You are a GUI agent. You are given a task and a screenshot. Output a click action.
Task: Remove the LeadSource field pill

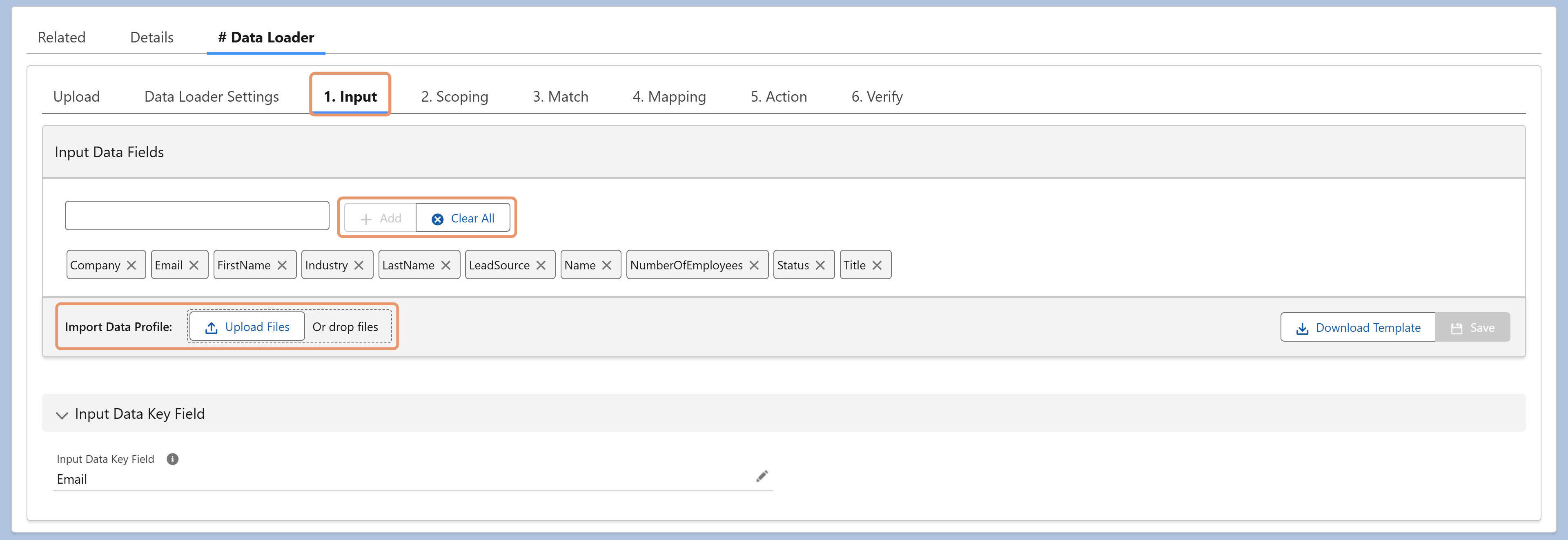coord(541,265)
